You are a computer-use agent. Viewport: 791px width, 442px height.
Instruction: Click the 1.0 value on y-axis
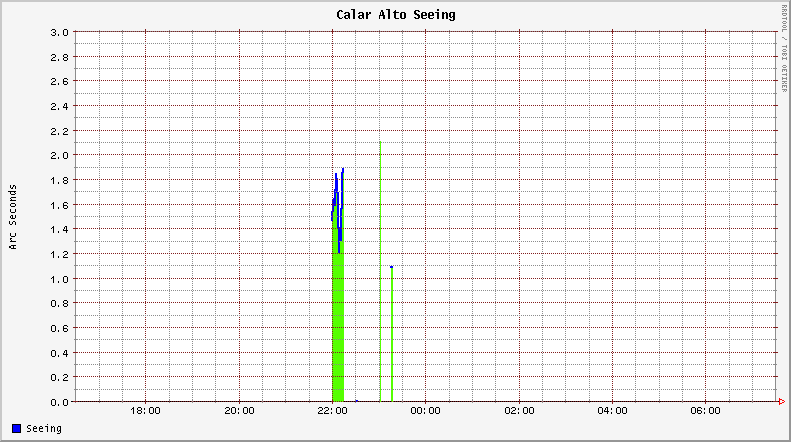[x=59, y=279]
